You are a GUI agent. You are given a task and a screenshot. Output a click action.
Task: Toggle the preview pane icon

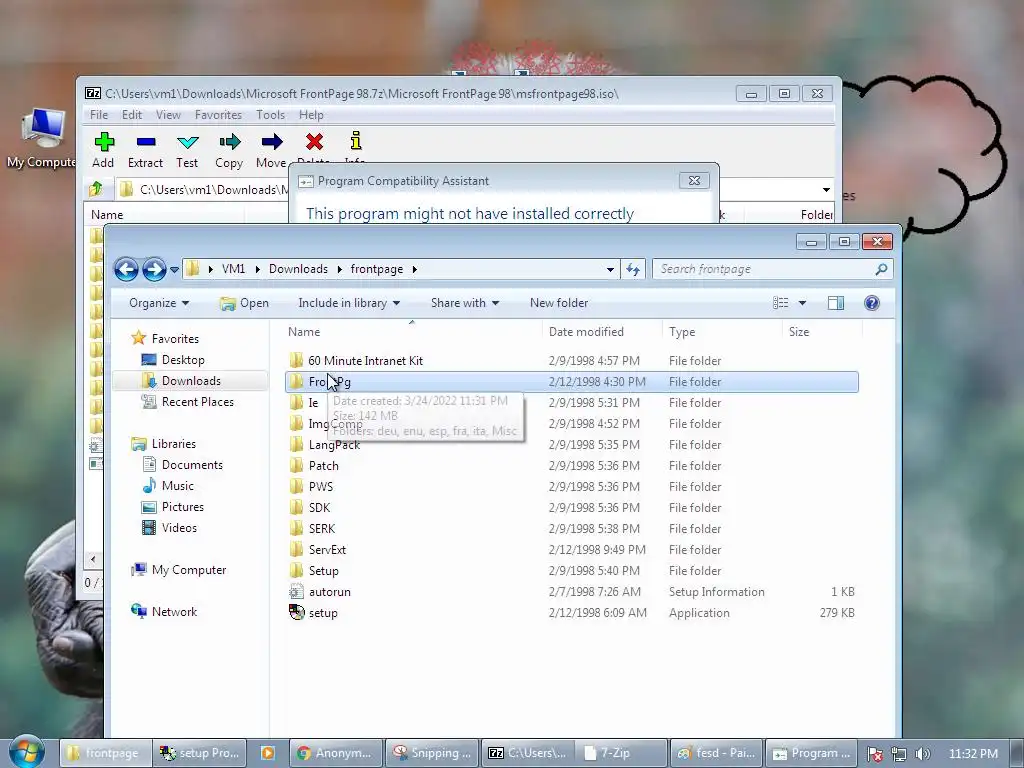[x=836, y=303]
